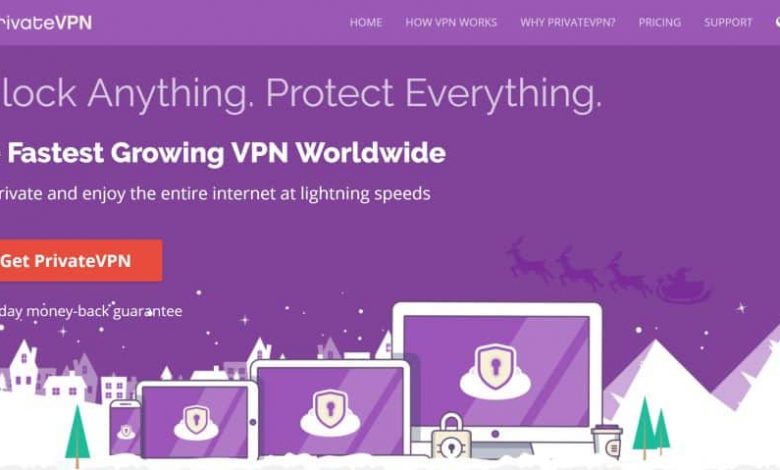Click the Fastest Growing VPN Worldwide heading

tap(226, 153)
